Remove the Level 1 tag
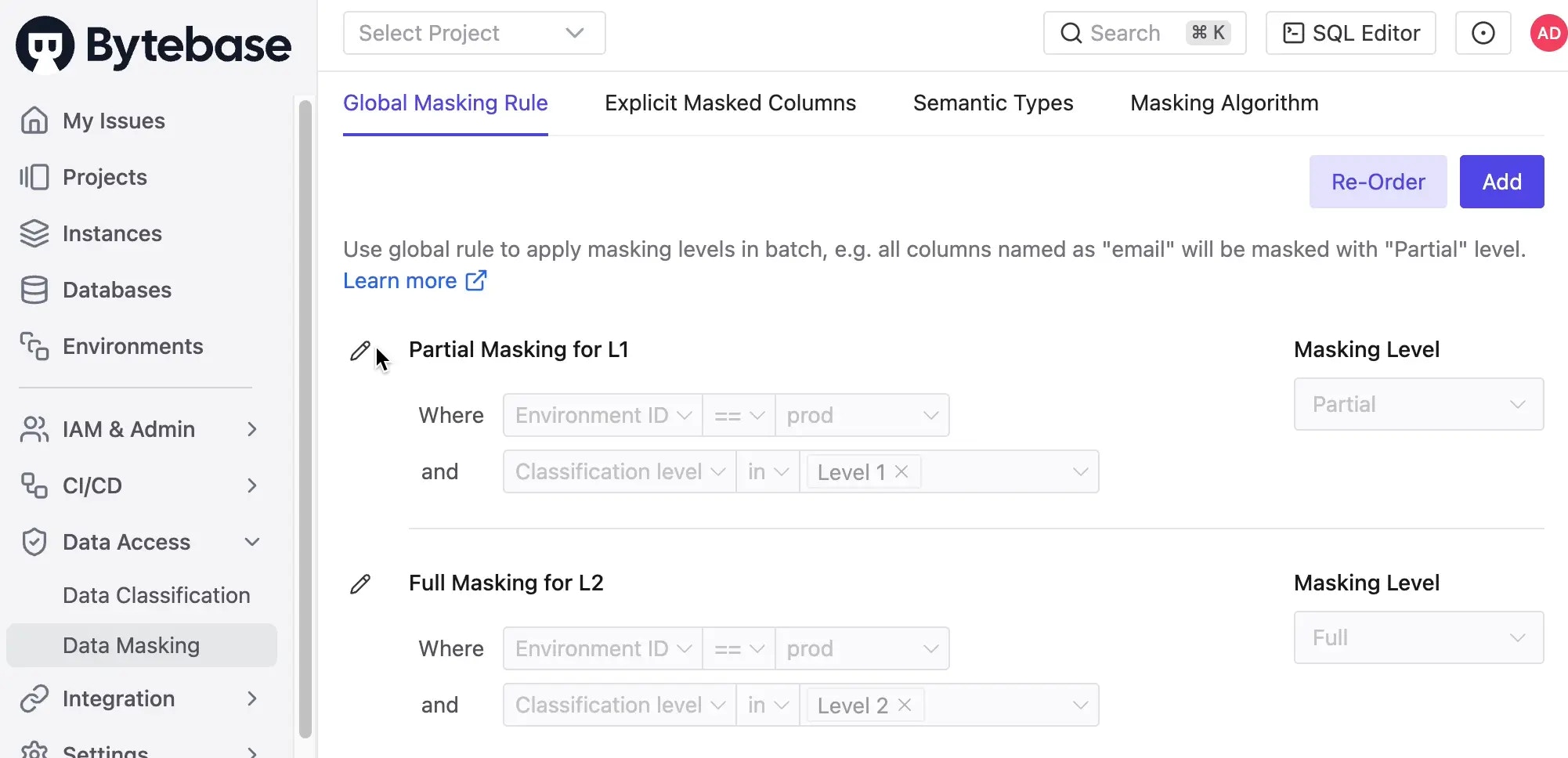 901,471
